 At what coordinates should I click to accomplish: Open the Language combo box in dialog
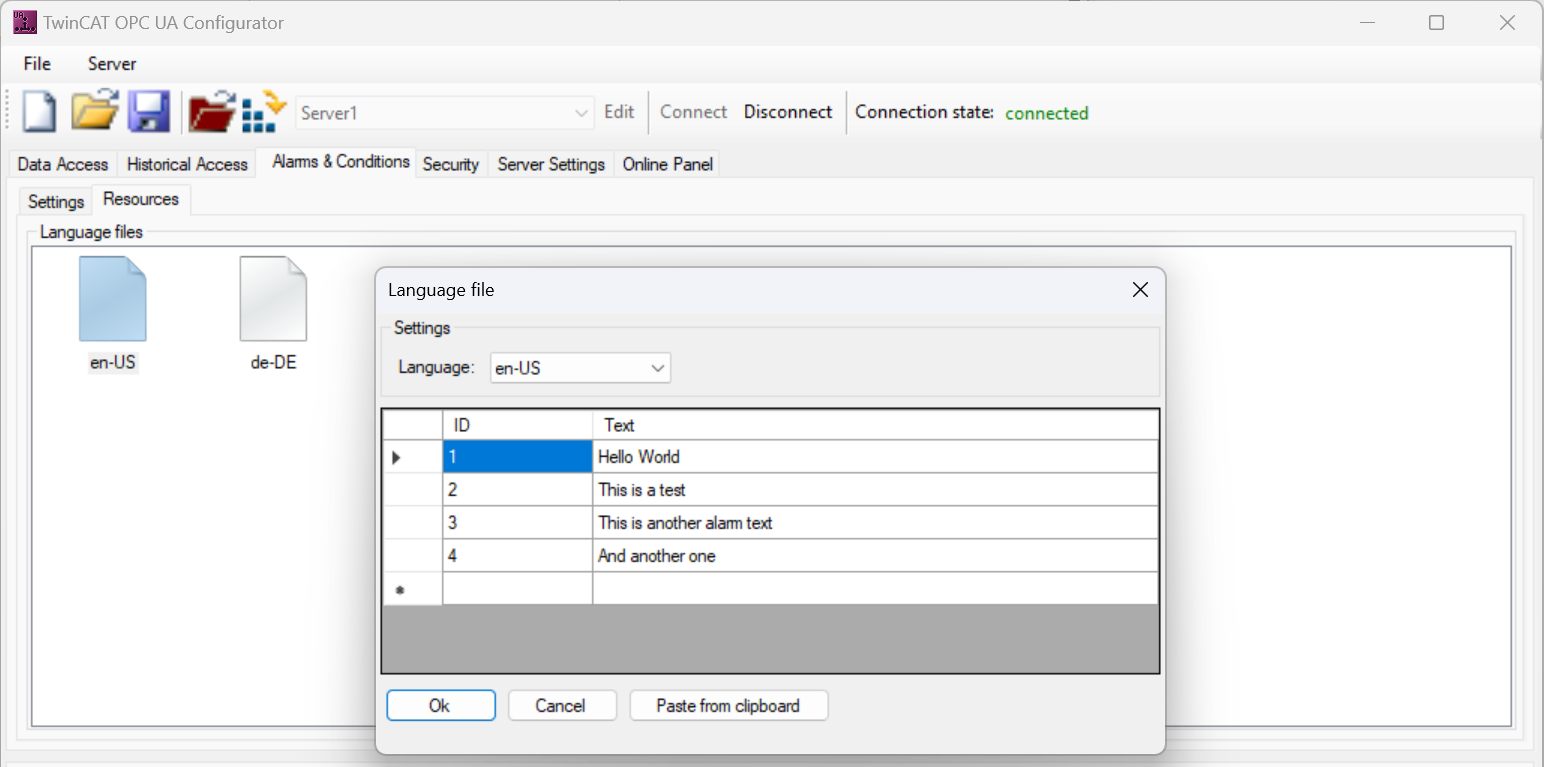pos(580,368)
